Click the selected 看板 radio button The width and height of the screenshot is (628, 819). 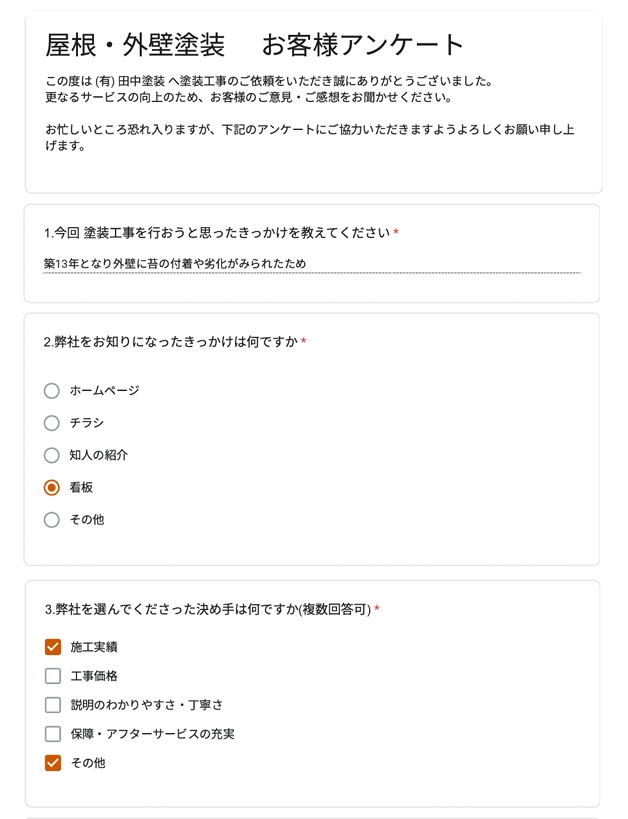[x=52, y=488]
